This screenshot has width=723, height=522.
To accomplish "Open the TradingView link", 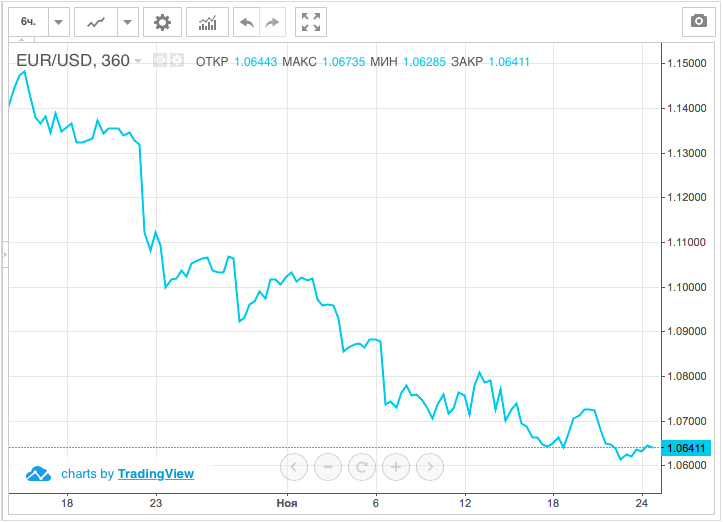I will pos(155,474).
